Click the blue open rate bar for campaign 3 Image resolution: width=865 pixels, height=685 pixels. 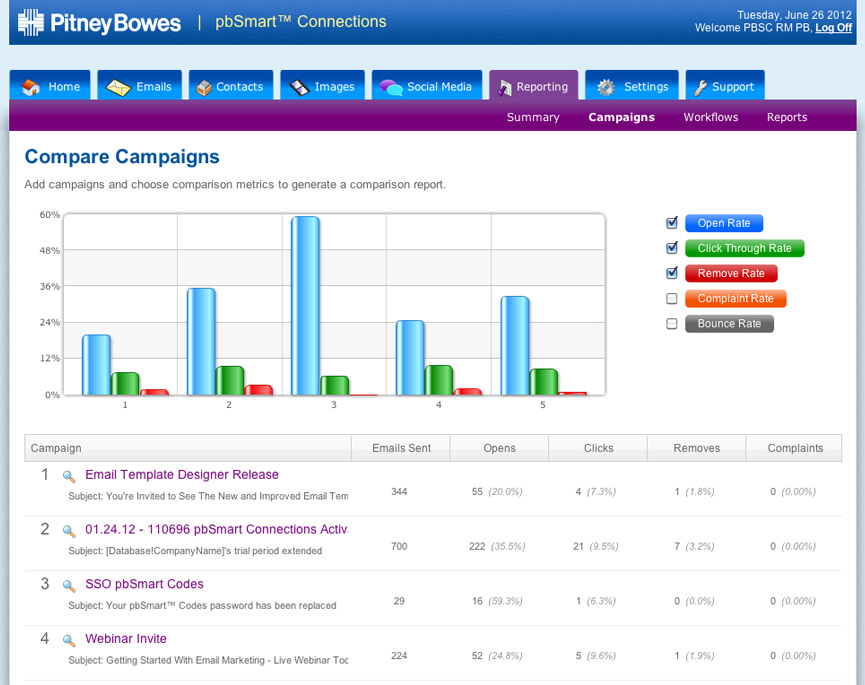pos(306,306)
